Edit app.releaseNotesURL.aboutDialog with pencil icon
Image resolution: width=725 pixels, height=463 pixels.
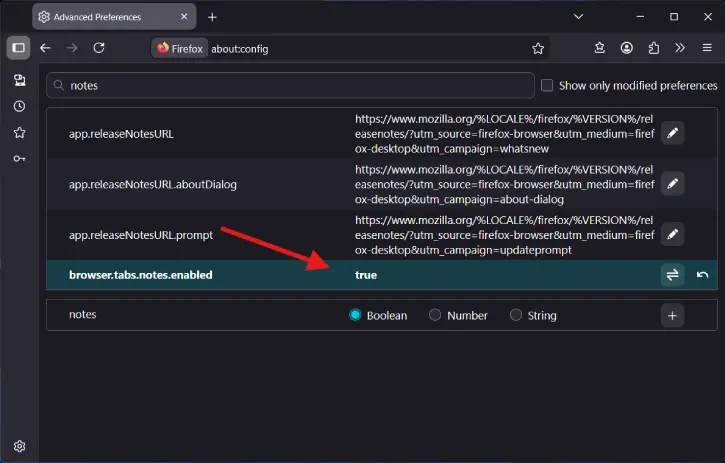[x=672, y=184]
